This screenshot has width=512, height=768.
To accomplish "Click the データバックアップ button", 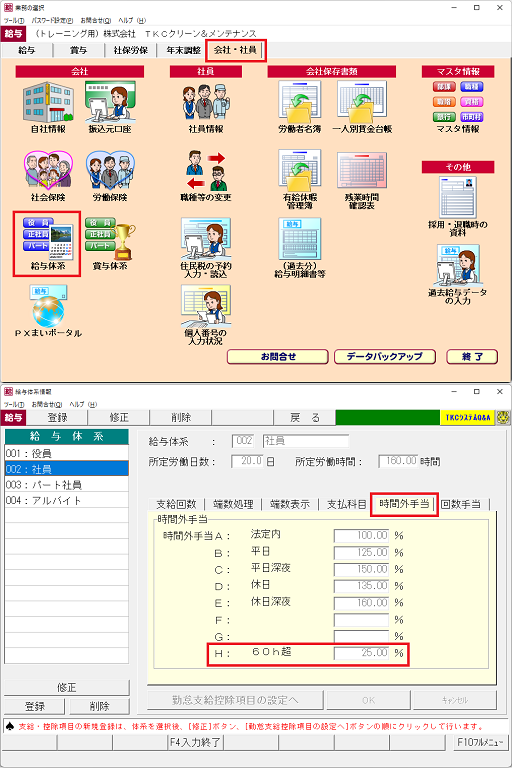I will (x=385, y=357).
